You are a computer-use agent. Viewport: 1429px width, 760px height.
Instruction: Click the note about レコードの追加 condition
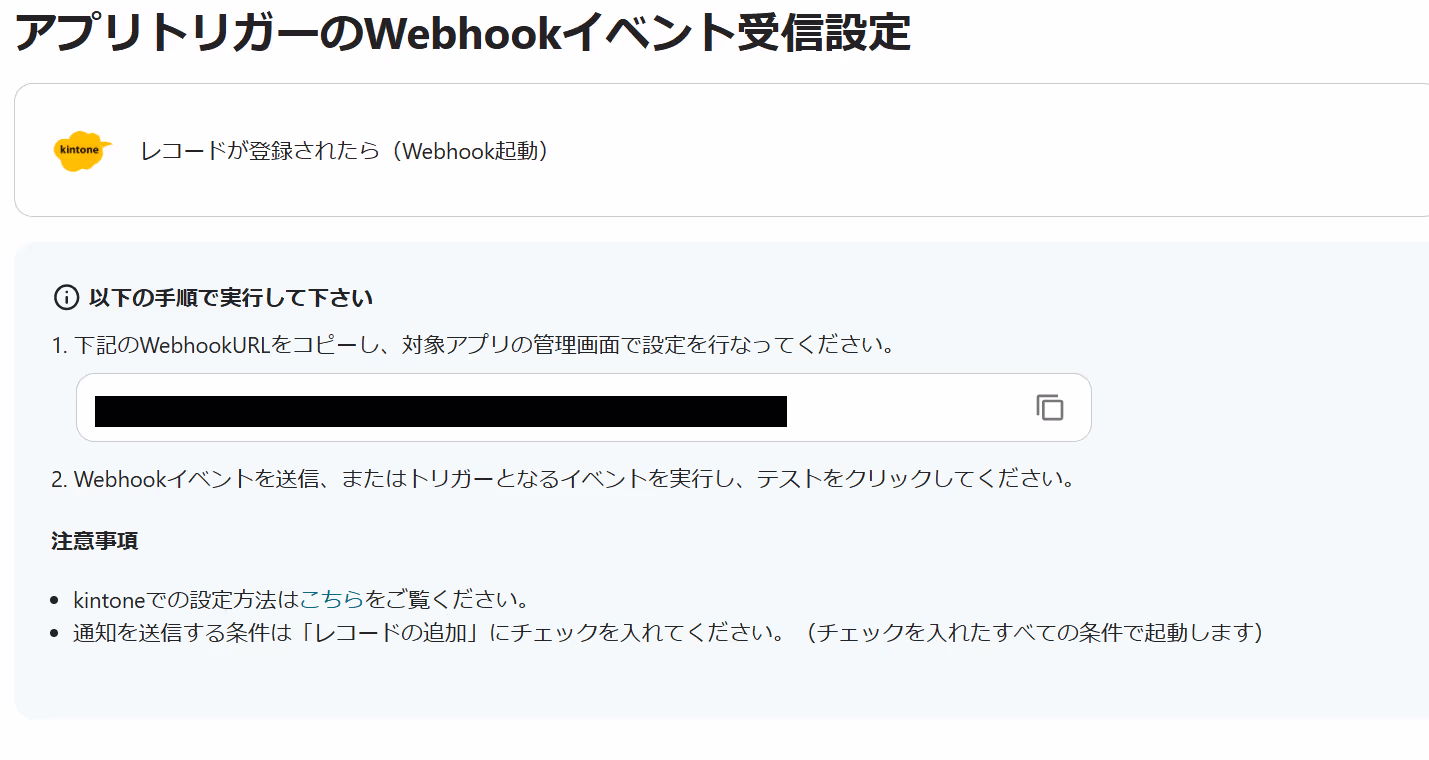point(668,633)
